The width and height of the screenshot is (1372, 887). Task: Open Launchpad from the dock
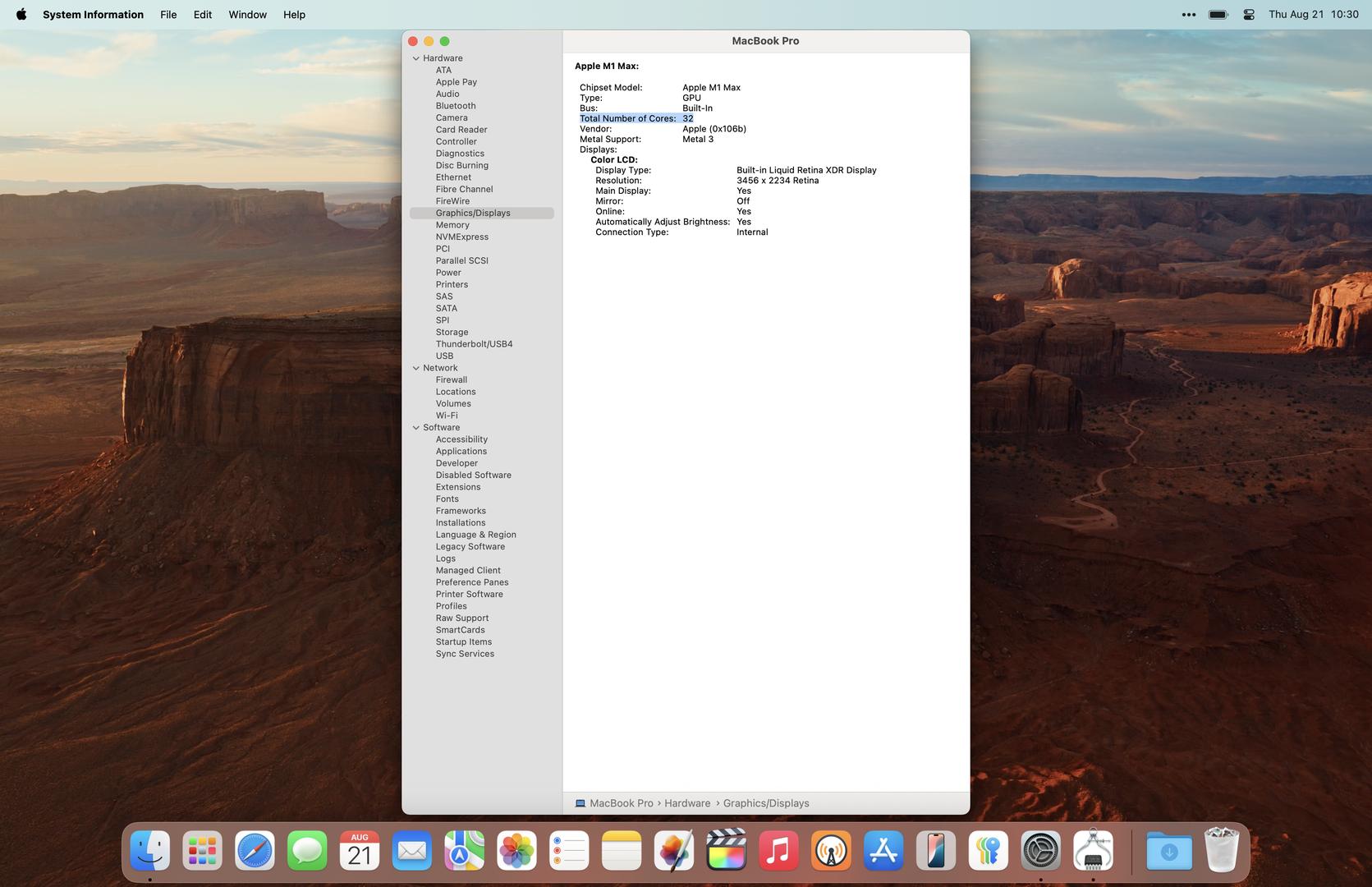(x=202, y=851)
